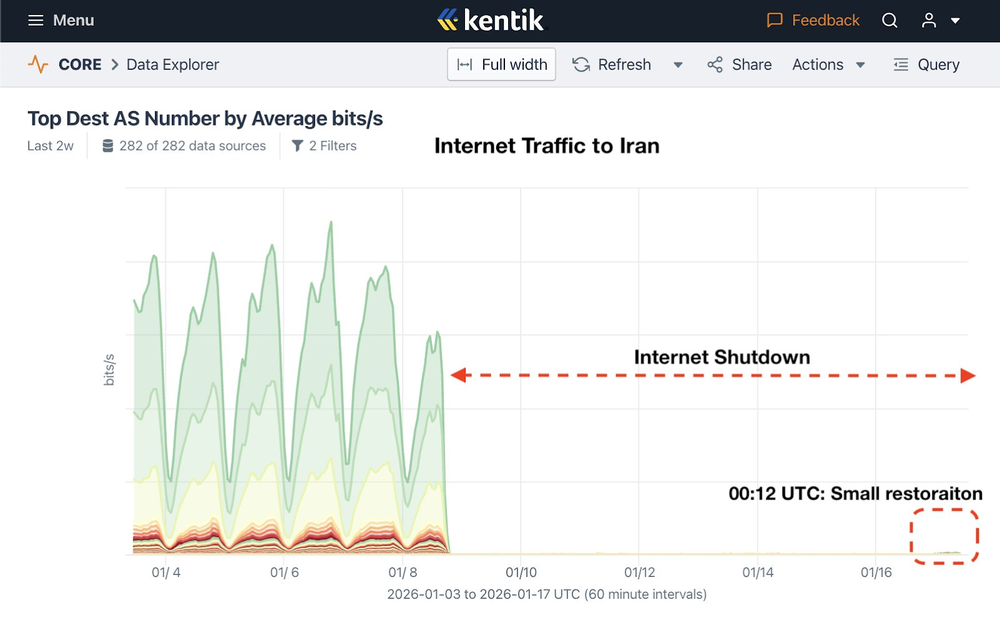1000x620 pixels.
Task: Click the Share icon
Action: coord(715,65)
